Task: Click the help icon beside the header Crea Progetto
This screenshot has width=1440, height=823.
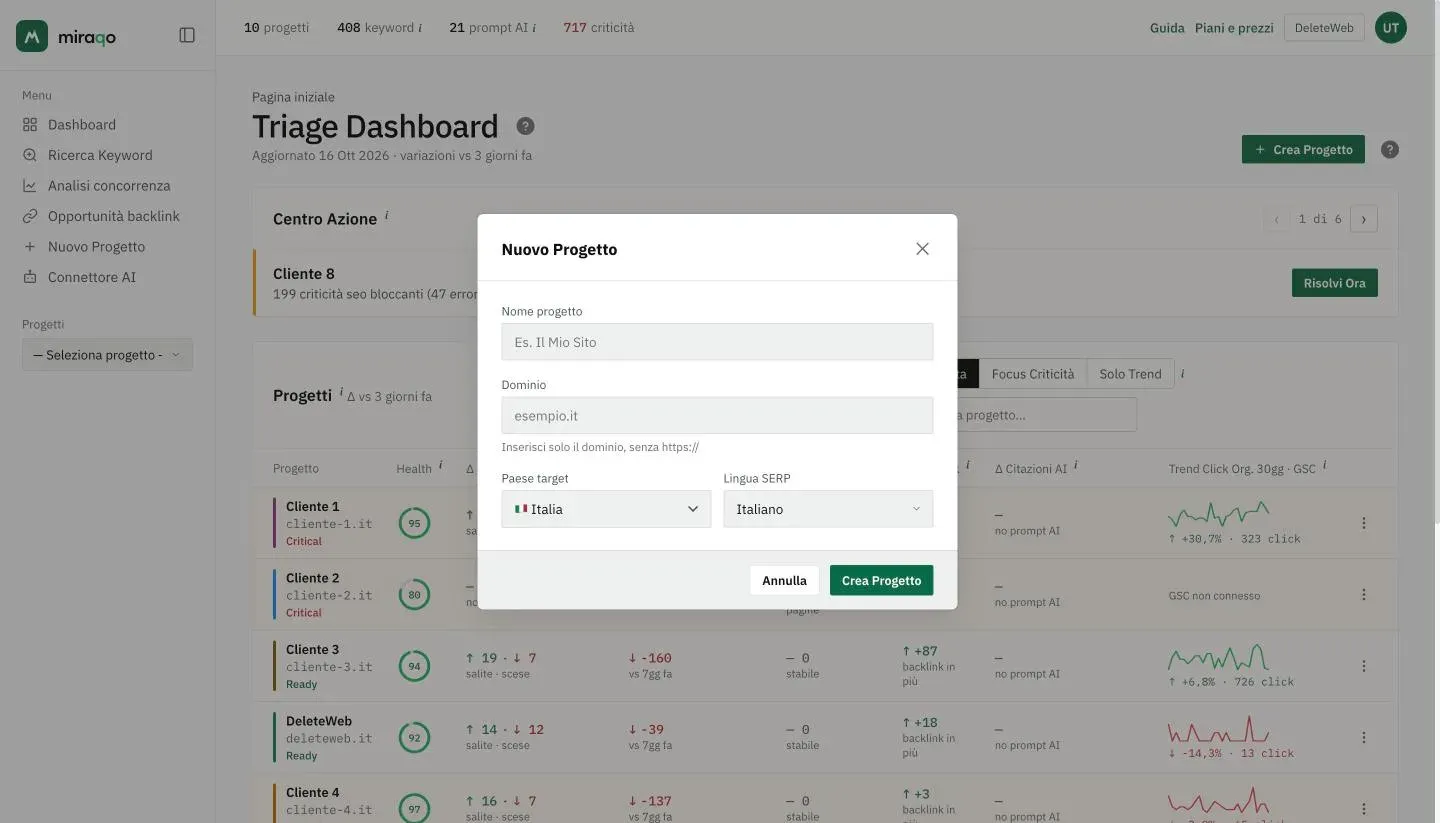Action: pos(1390,150)
